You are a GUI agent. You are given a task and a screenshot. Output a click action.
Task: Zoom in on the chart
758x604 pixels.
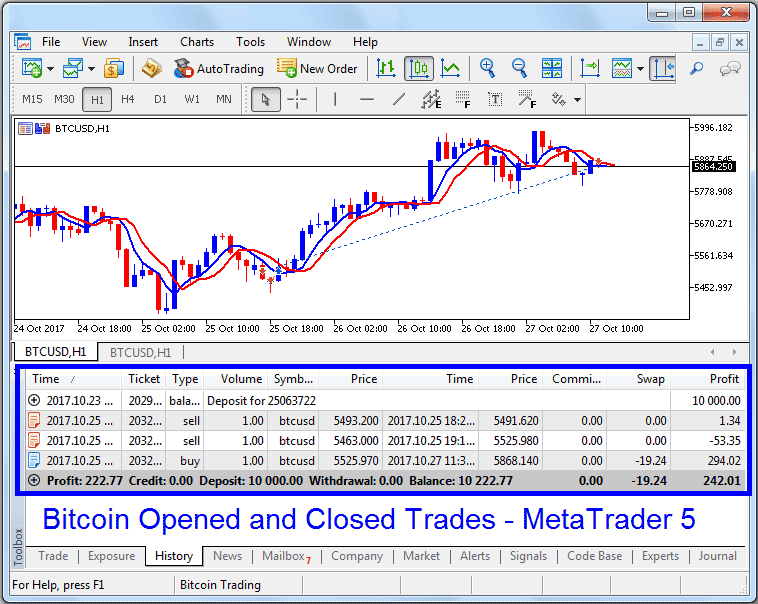[x=488, y=69]
